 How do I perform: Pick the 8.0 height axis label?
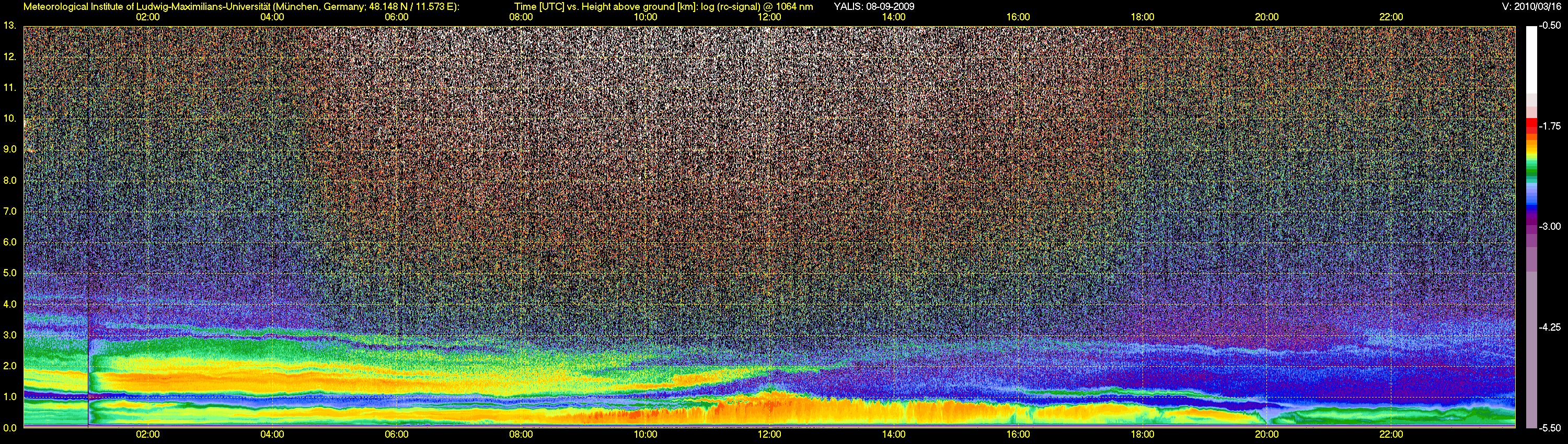pyautogui.click(x=10, y=180)
